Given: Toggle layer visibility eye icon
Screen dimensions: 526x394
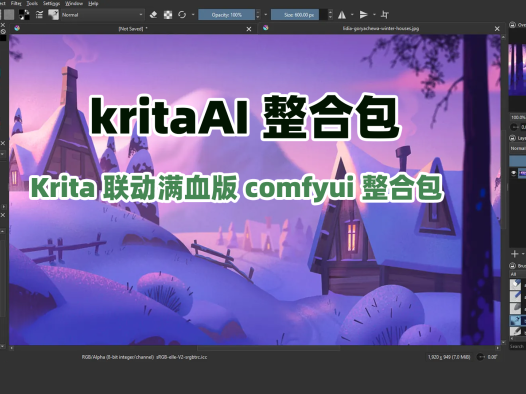Looking at the screenshot, I should (x=514, y=173).
